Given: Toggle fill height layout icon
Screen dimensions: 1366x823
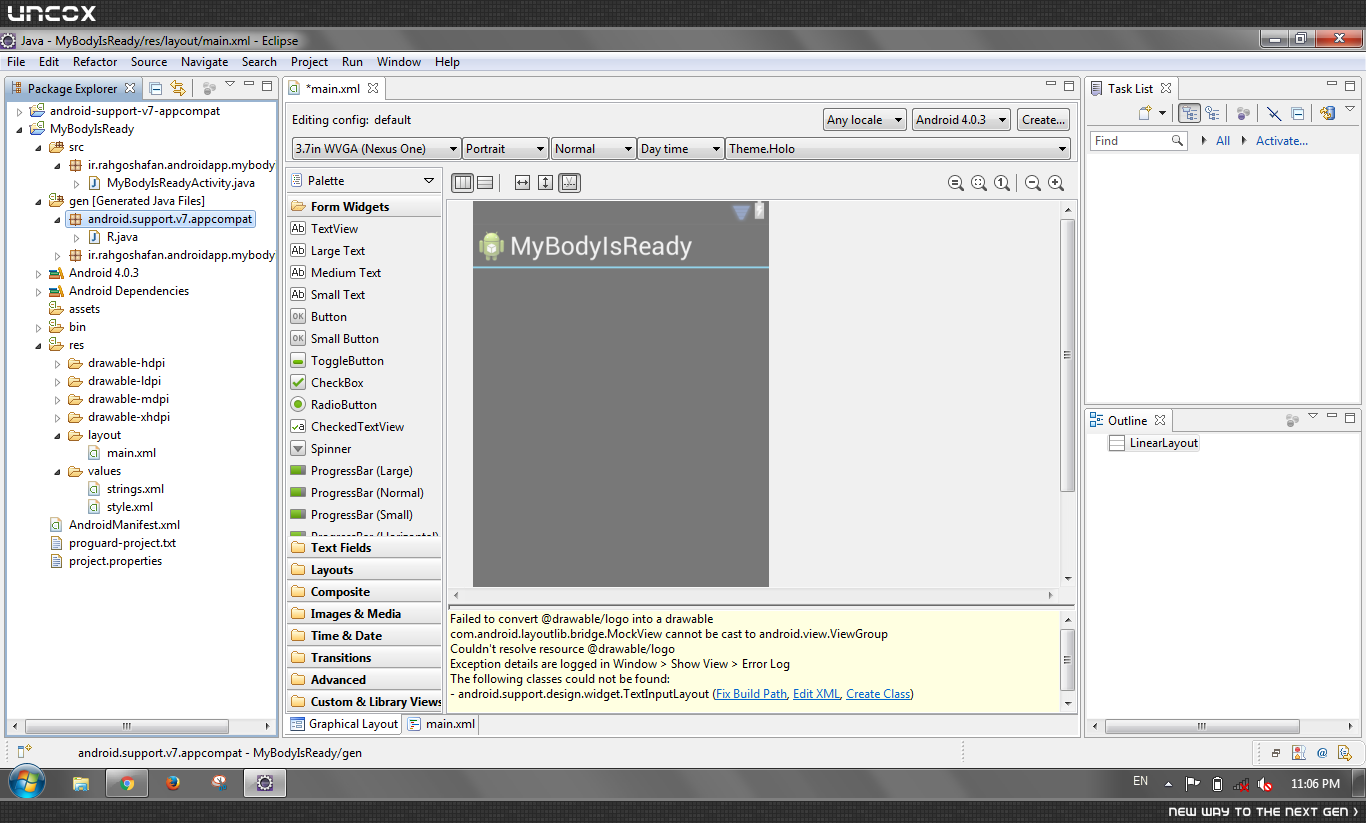Looking at the screenshot, I should click(x=545, y=183).
